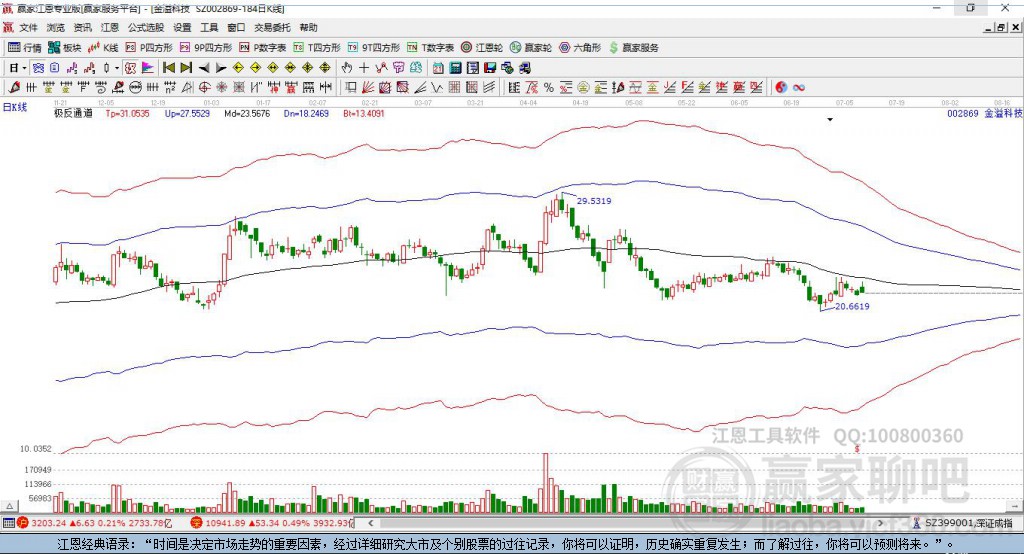The width and height of the screenshot is (1024, 554).
Task: Select the red pencil drawing tool
Action: 14,88
